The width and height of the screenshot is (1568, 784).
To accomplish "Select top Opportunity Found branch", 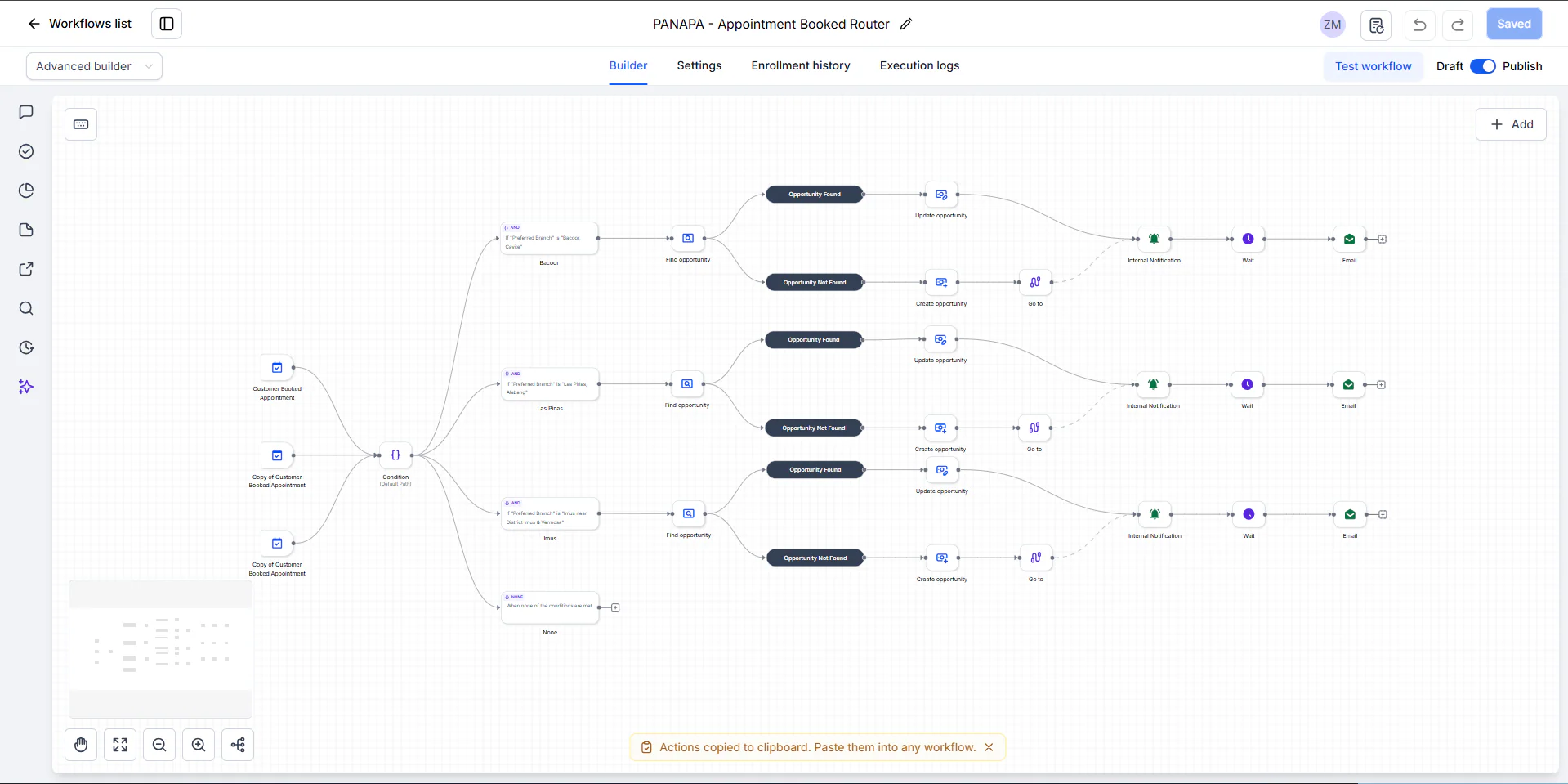I will pos(815,195).
